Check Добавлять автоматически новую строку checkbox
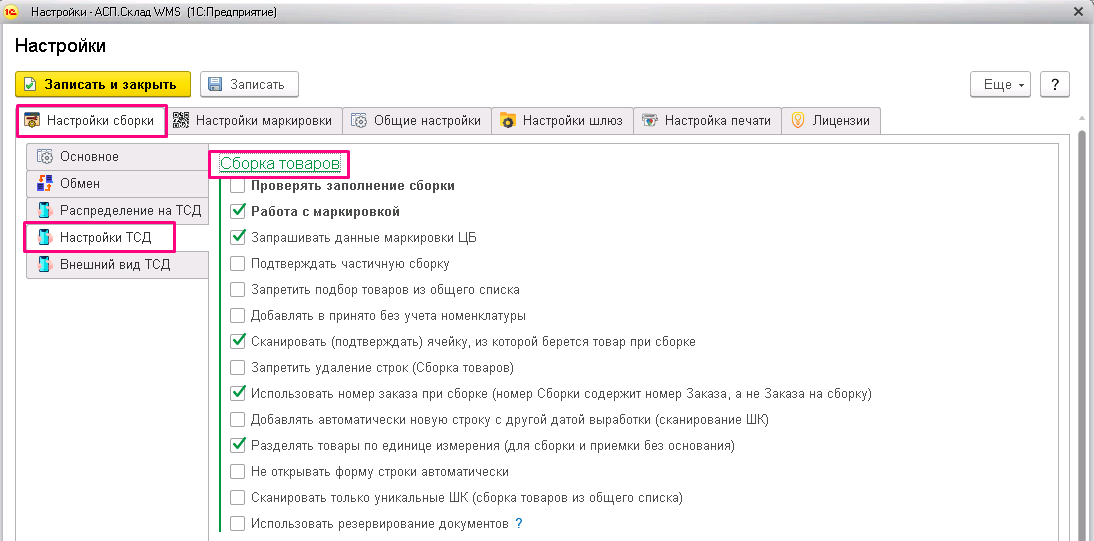The height and width of the screenshot is (541, 1094). click(x=238, y=420)
